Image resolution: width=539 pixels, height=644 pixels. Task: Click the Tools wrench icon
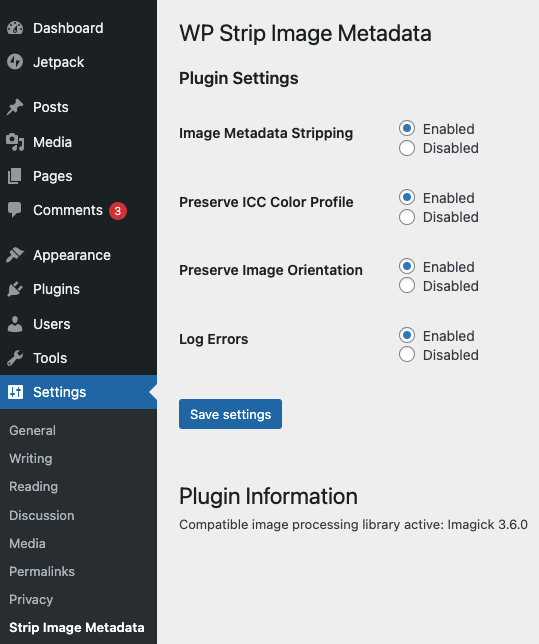pos(15,358)
